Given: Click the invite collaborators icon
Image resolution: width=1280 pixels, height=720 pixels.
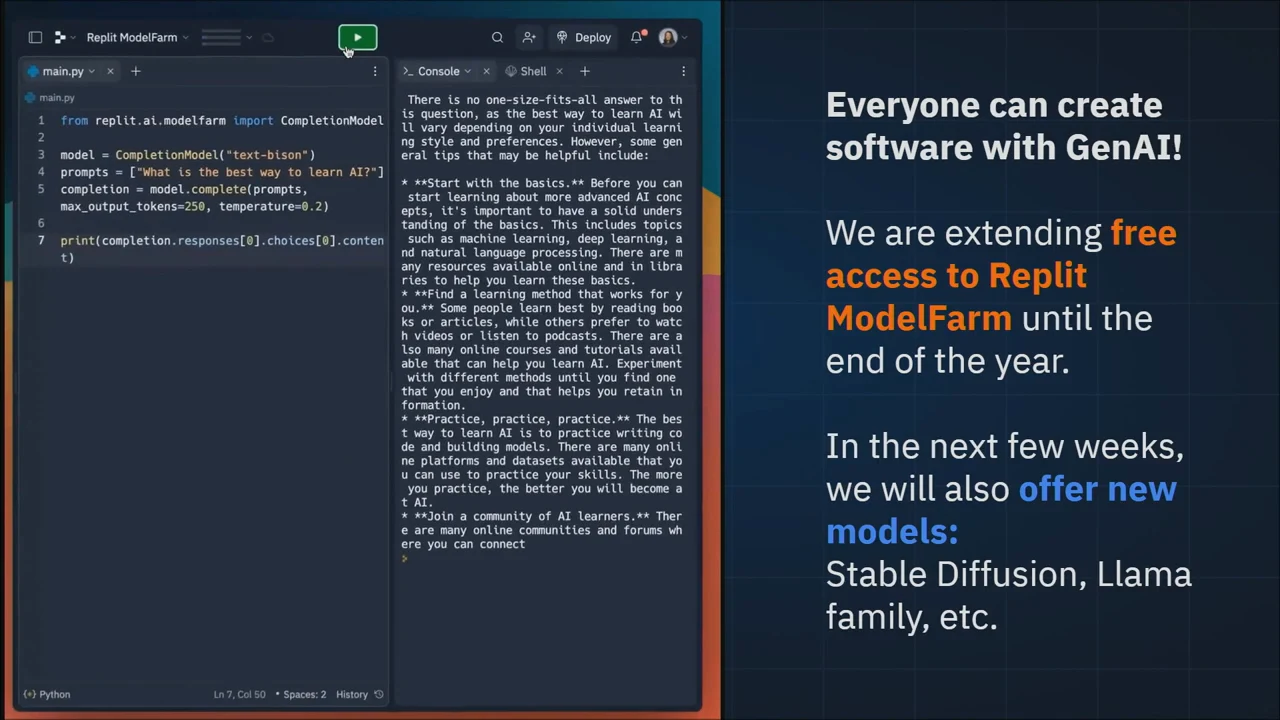Looking at the screenshot, I should point(529,37).
